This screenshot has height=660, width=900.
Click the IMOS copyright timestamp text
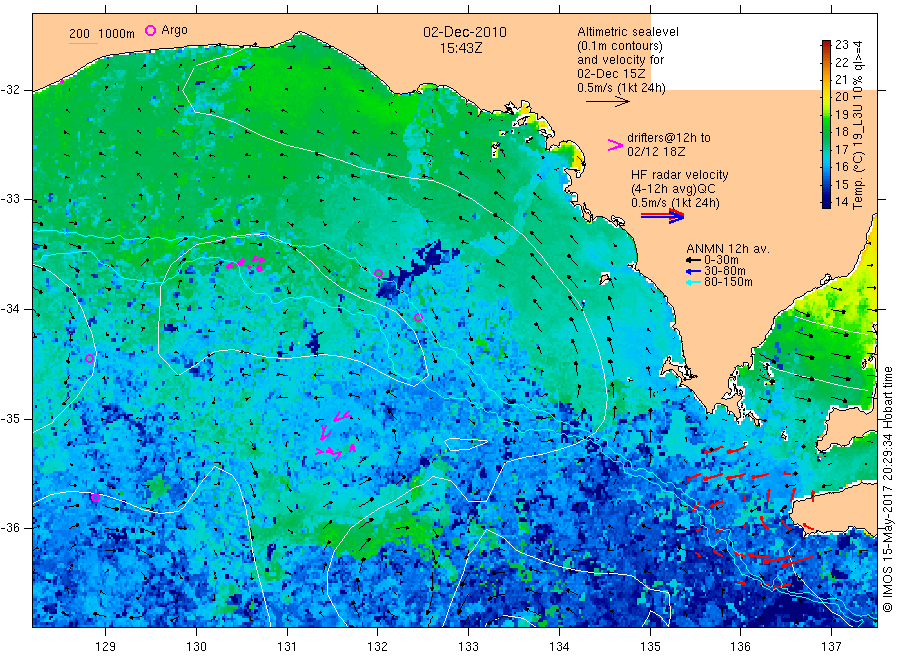point(887,489)
